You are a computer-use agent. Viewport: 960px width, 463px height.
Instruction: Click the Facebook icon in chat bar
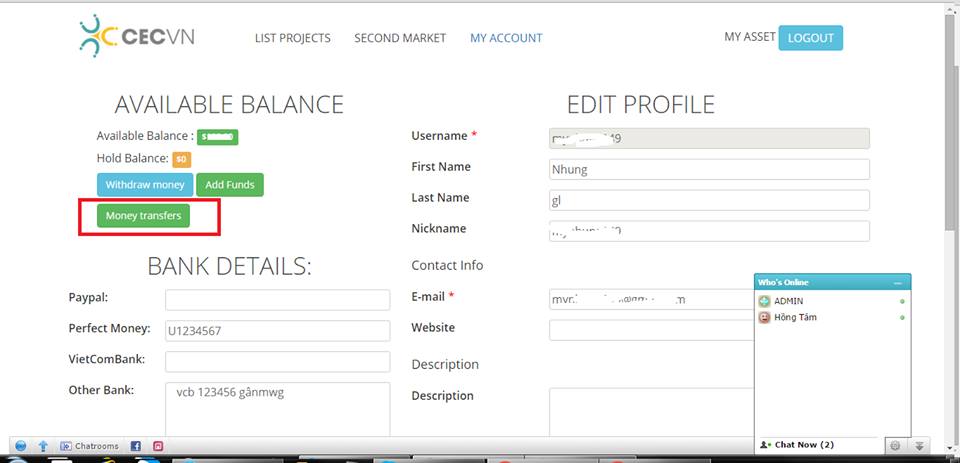tap(136, 446)
